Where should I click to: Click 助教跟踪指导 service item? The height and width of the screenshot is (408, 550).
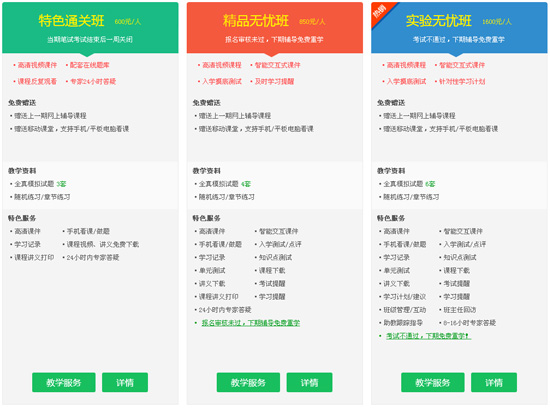[403, 323]
